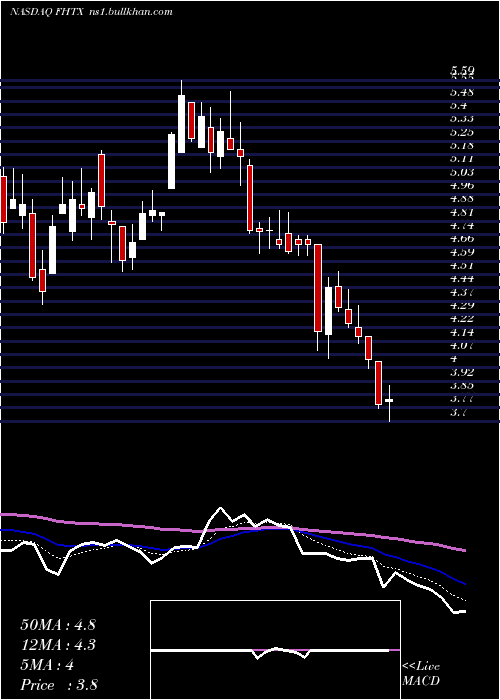The width and height of the screenshot is (500, 700).
Task: Open the MACD inset chart panel
Action: pyautogui.click(x=275, y=650)
